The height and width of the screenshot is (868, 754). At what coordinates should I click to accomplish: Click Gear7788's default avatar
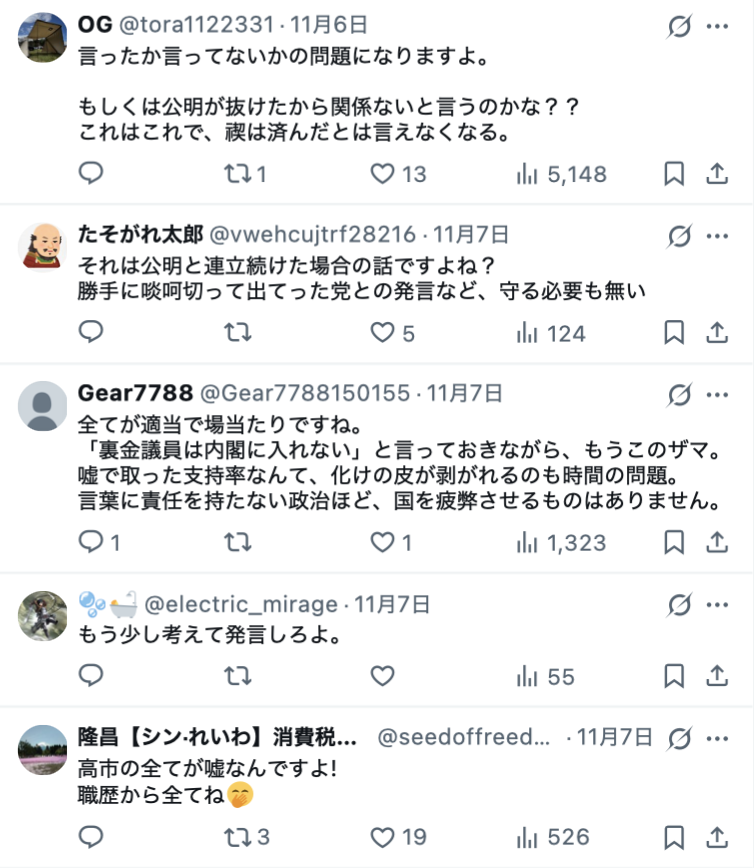click(x=43, y=406)
